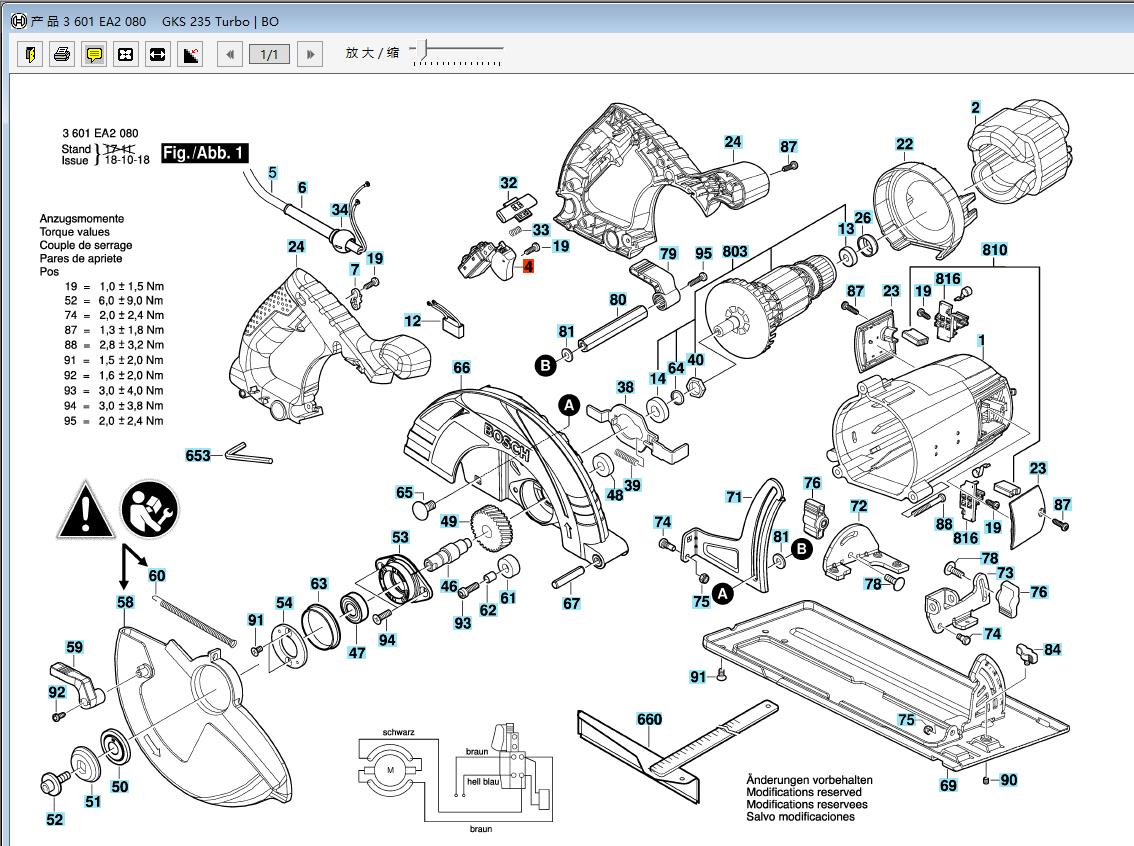Click part number 7 label

pyautogui.click(x=355, y=269)
